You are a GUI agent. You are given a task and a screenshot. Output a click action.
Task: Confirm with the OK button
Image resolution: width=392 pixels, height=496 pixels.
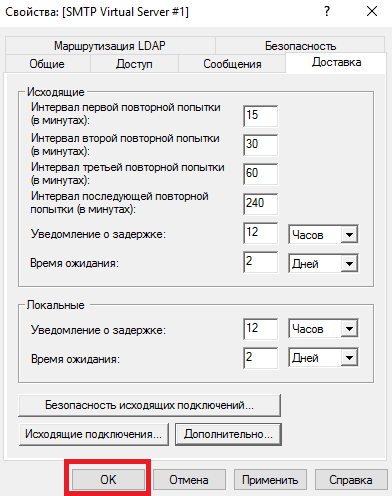[x=108, y=479]
